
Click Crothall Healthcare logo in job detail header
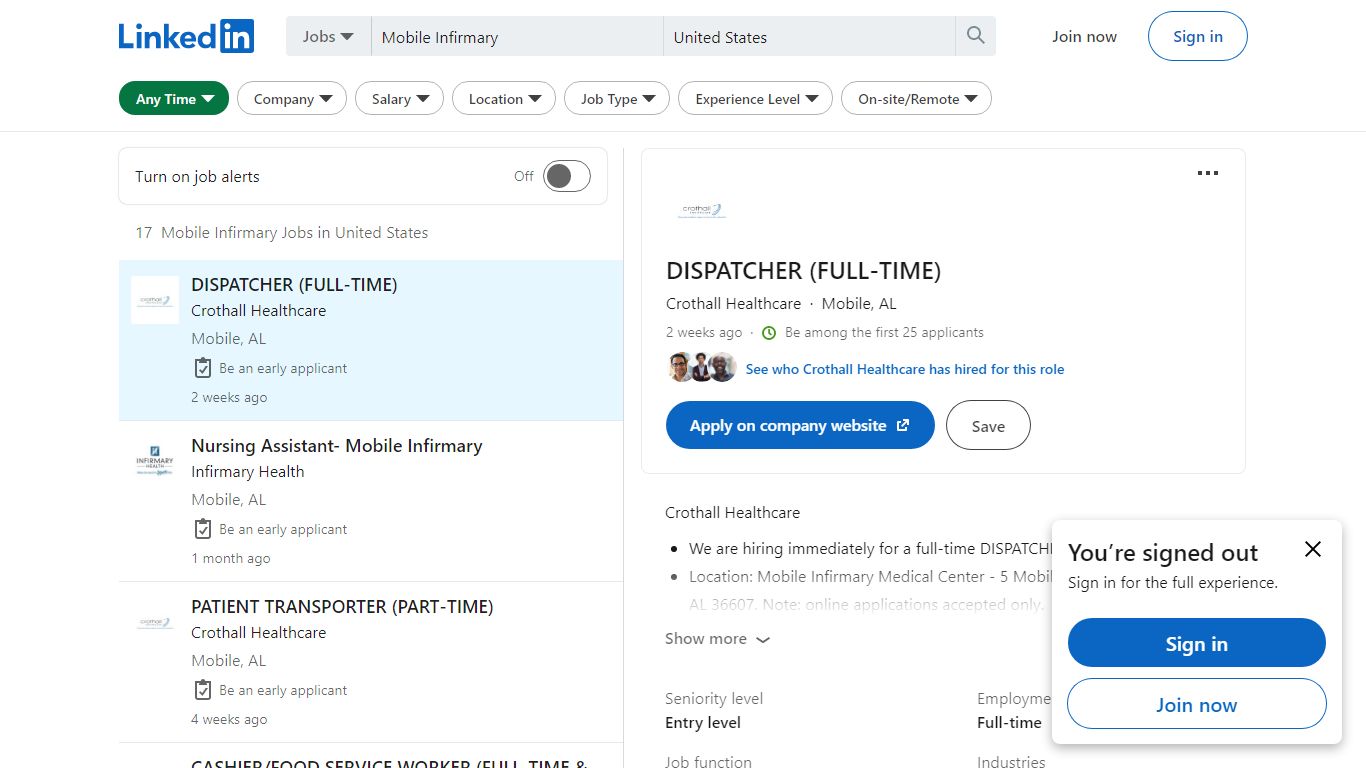tap(702, 210)
